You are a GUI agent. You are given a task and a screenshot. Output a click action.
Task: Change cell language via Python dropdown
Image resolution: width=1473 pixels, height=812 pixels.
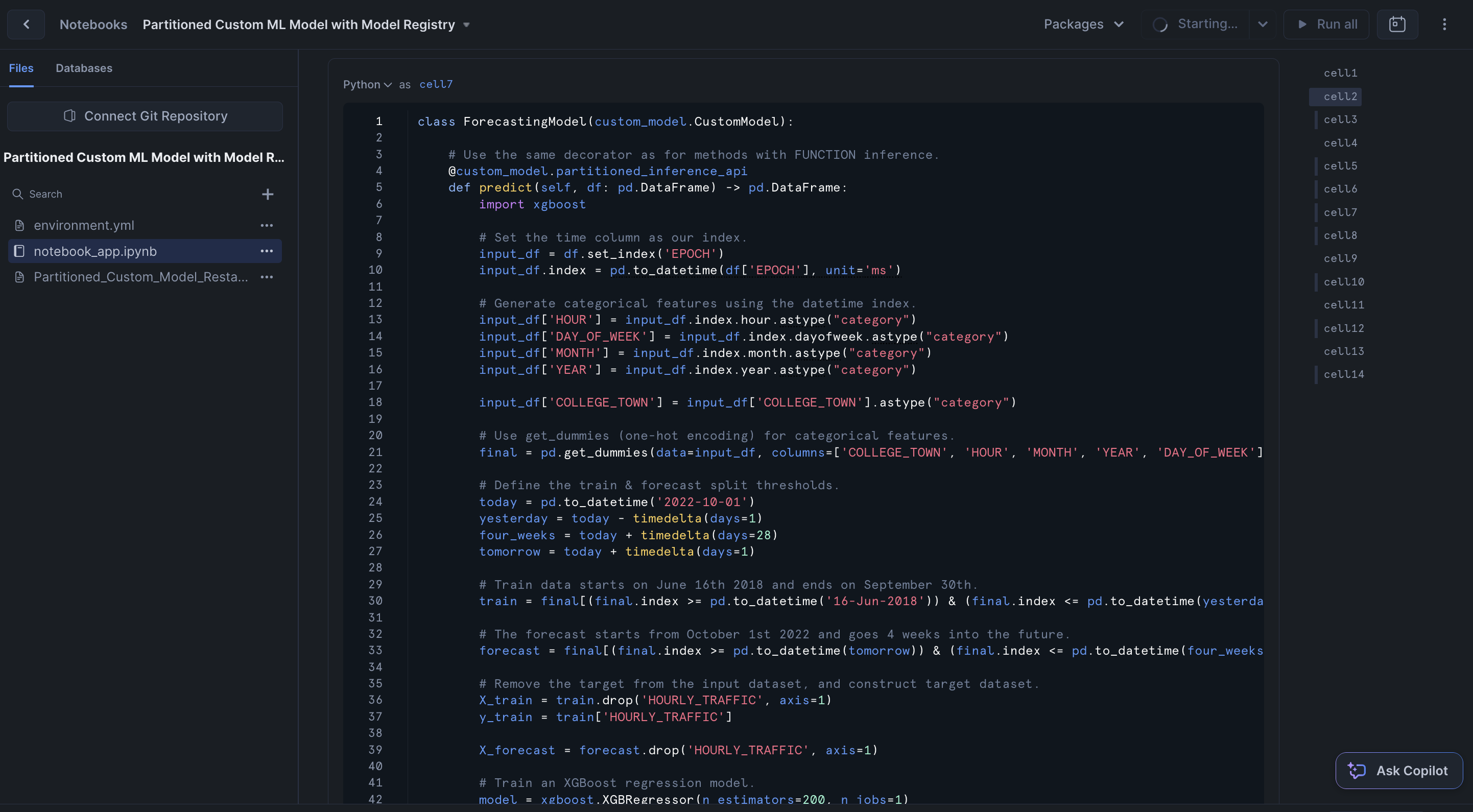pyautogui.click(x=367, y=85)
